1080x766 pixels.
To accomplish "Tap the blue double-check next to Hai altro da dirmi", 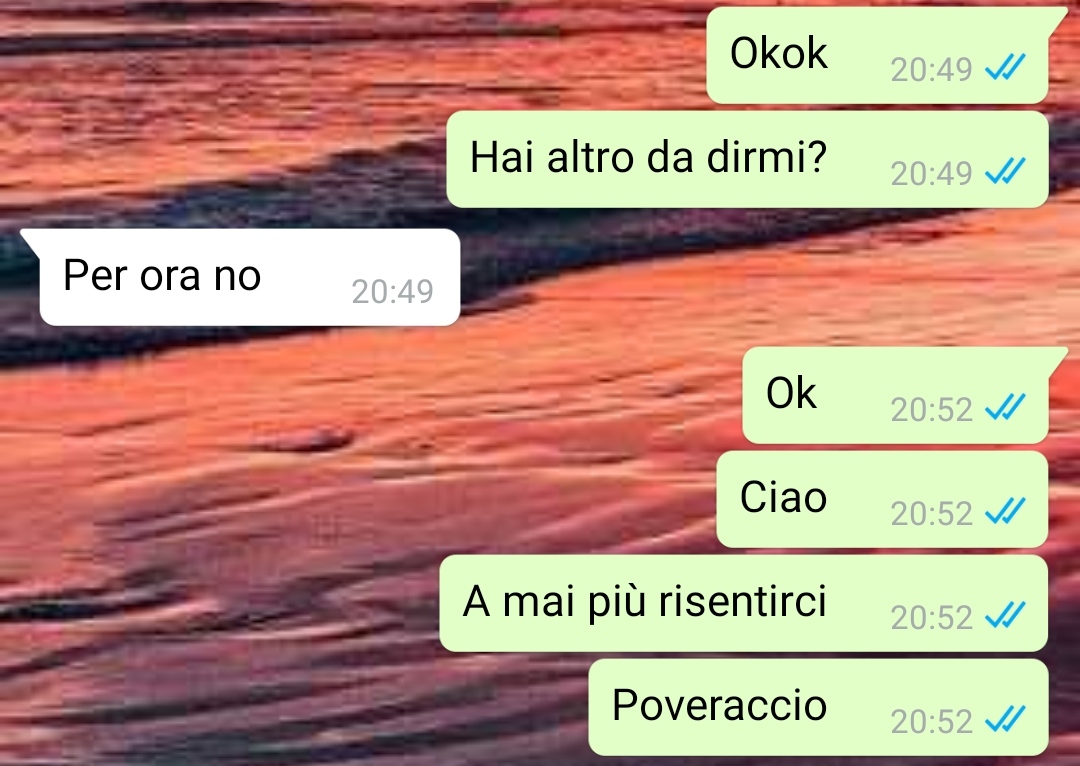I will pos(1006,172).
